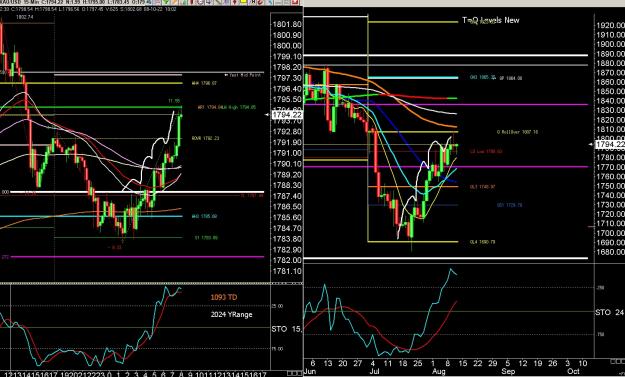This screenshot has width=625, height=377.
Task: Click 1783.80 on the left price axis
Action: [x=287, y=239]
